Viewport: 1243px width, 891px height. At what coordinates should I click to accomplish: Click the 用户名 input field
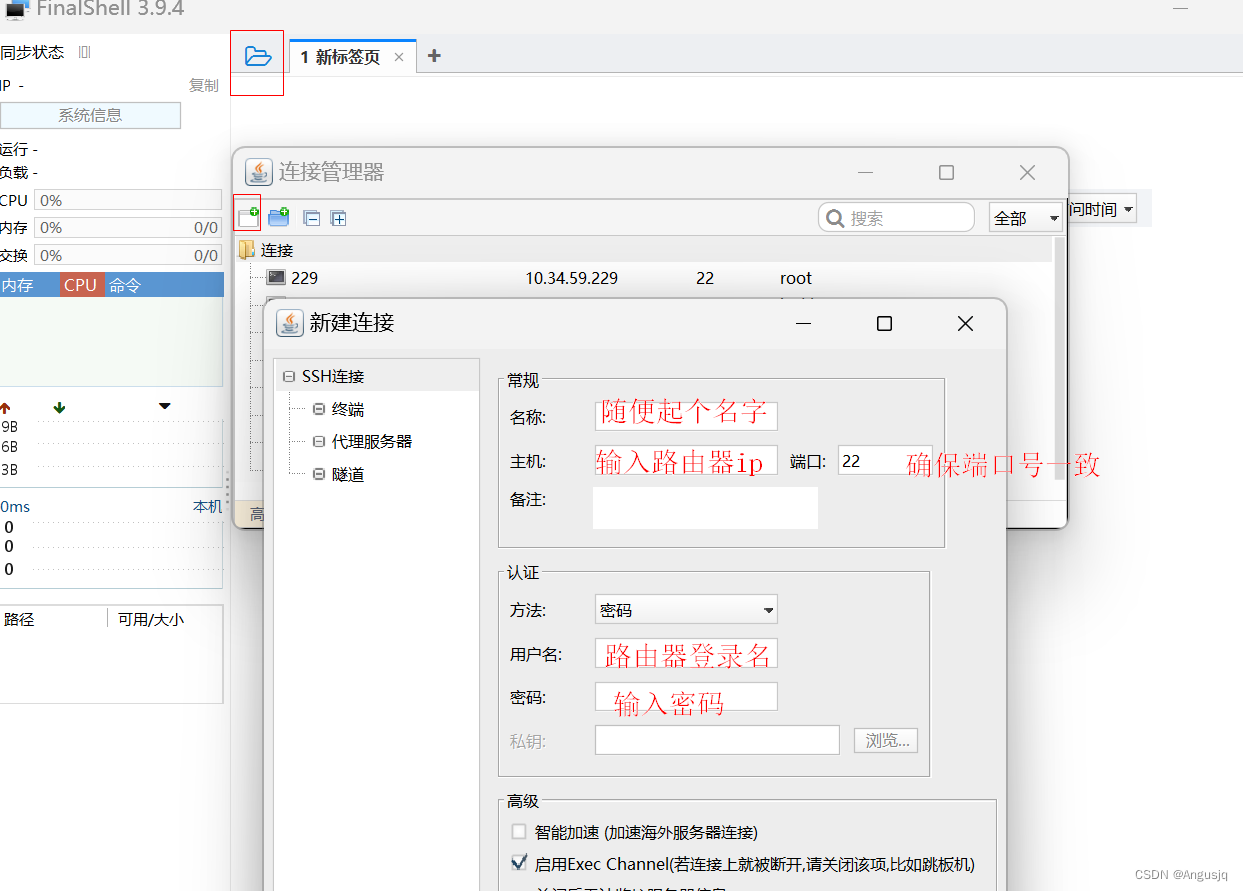coord(686,654)
